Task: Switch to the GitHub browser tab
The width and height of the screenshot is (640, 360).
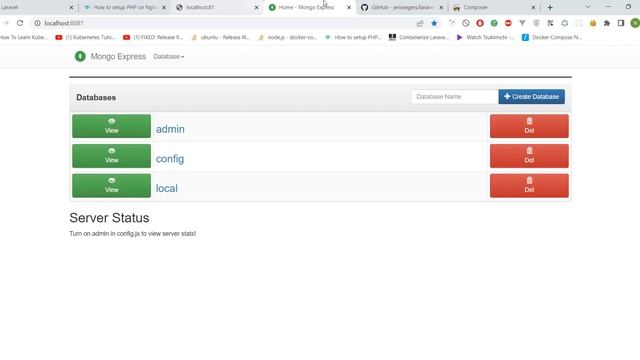Action: pos(402,7)
